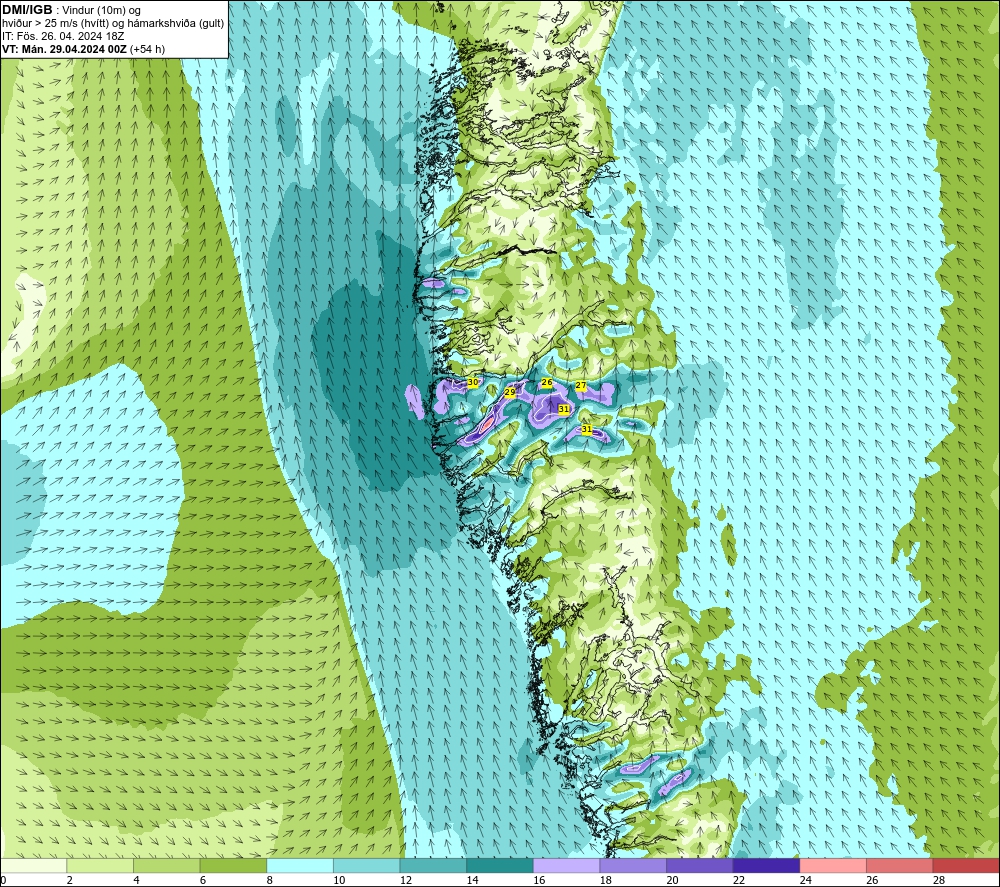
Task: Pick the palest 0–2 m/s legend color
Action: point(33,865)
